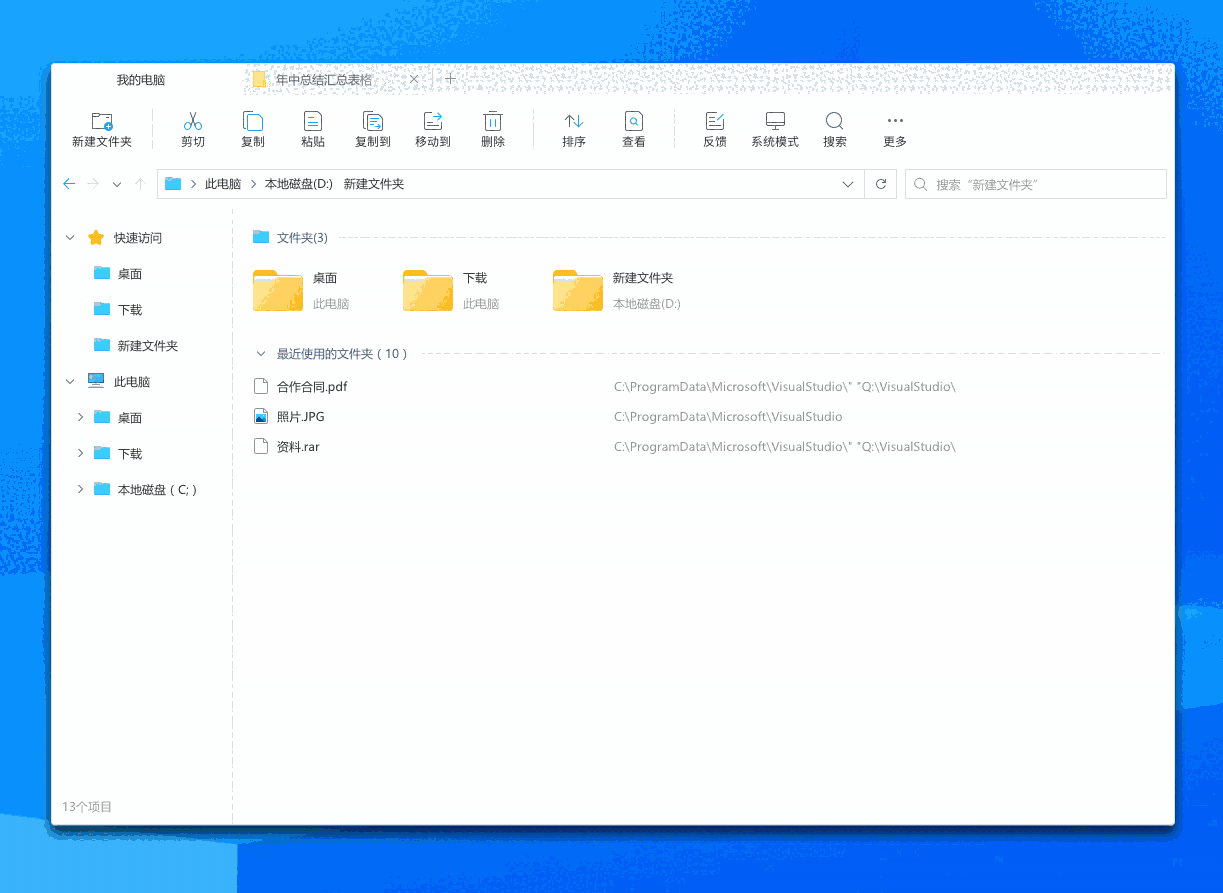Switch to the 年中总结汇总表格 tab
Viewport: 1223px width, 893px height.
coord(324,79)
